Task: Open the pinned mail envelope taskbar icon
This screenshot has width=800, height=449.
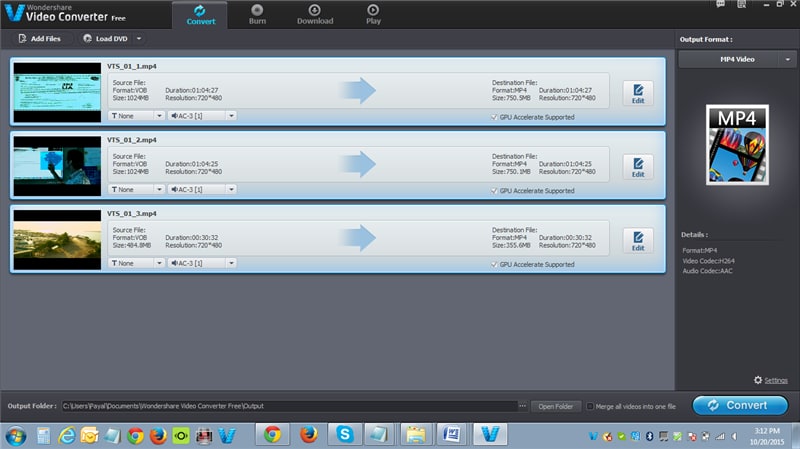Action: [x=89, y=436]
